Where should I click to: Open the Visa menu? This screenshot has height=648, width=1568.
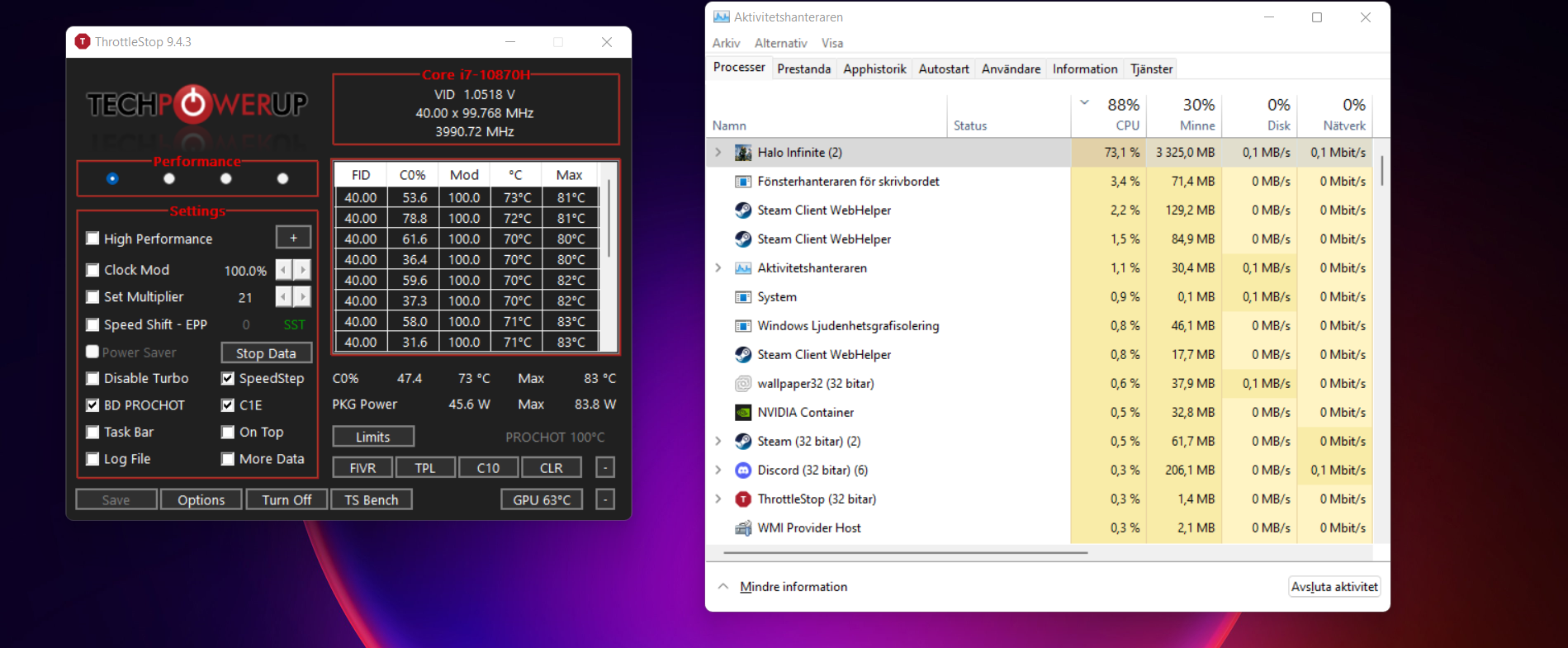coord(832,43)
